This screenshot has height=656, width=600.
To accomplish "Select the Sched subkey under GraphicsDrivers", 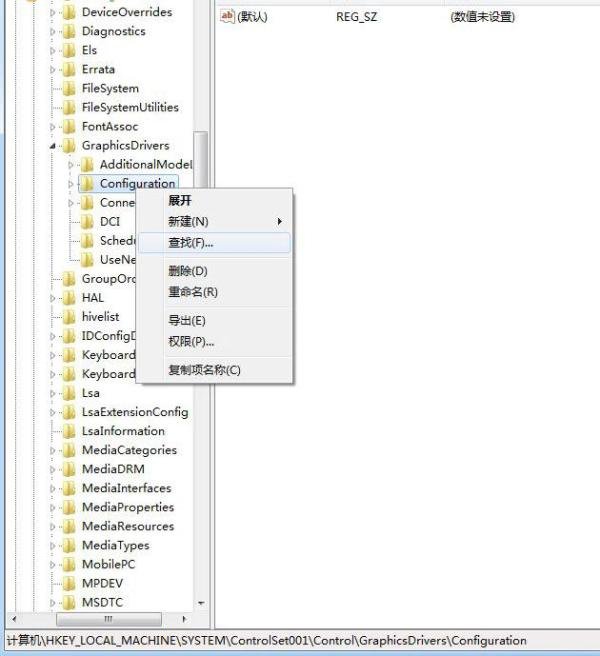I will 118,241.
